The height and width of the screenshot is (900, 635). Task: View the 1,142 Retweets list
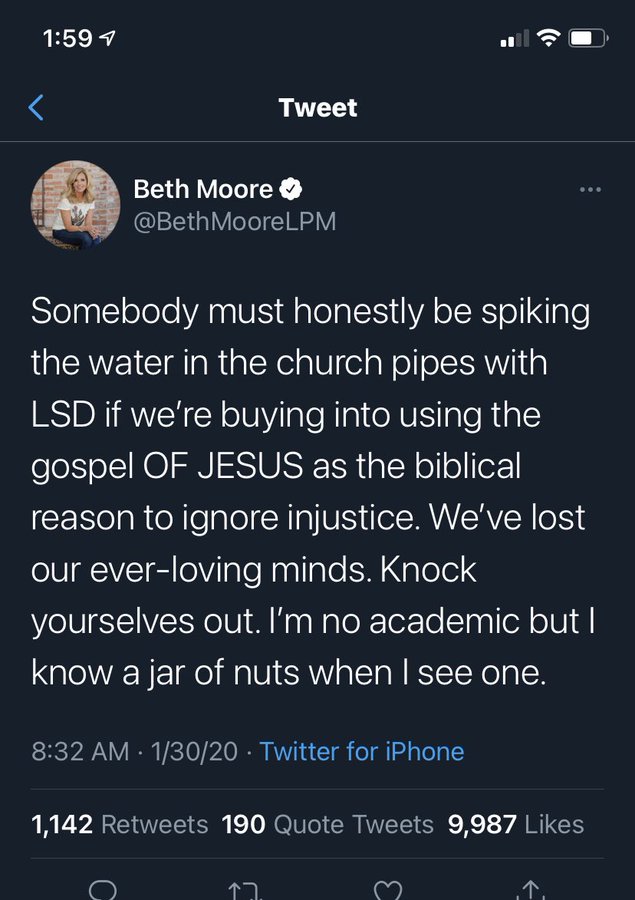119,824
